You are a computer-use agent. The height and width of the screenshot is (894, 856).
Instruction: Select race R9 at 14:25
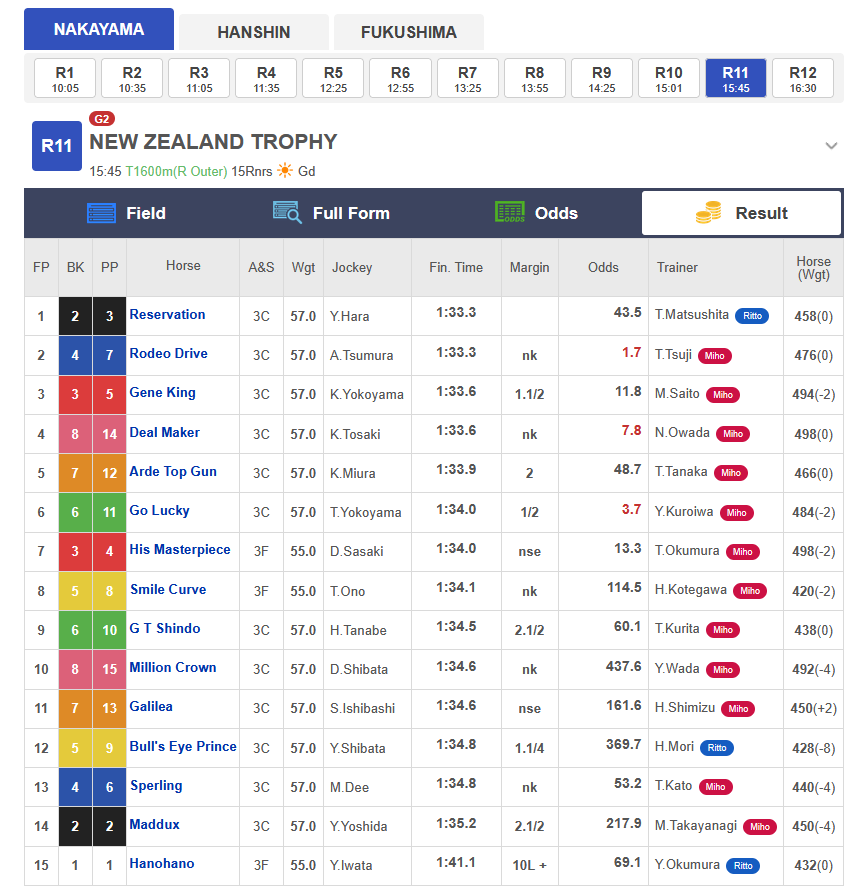[602, 79]
